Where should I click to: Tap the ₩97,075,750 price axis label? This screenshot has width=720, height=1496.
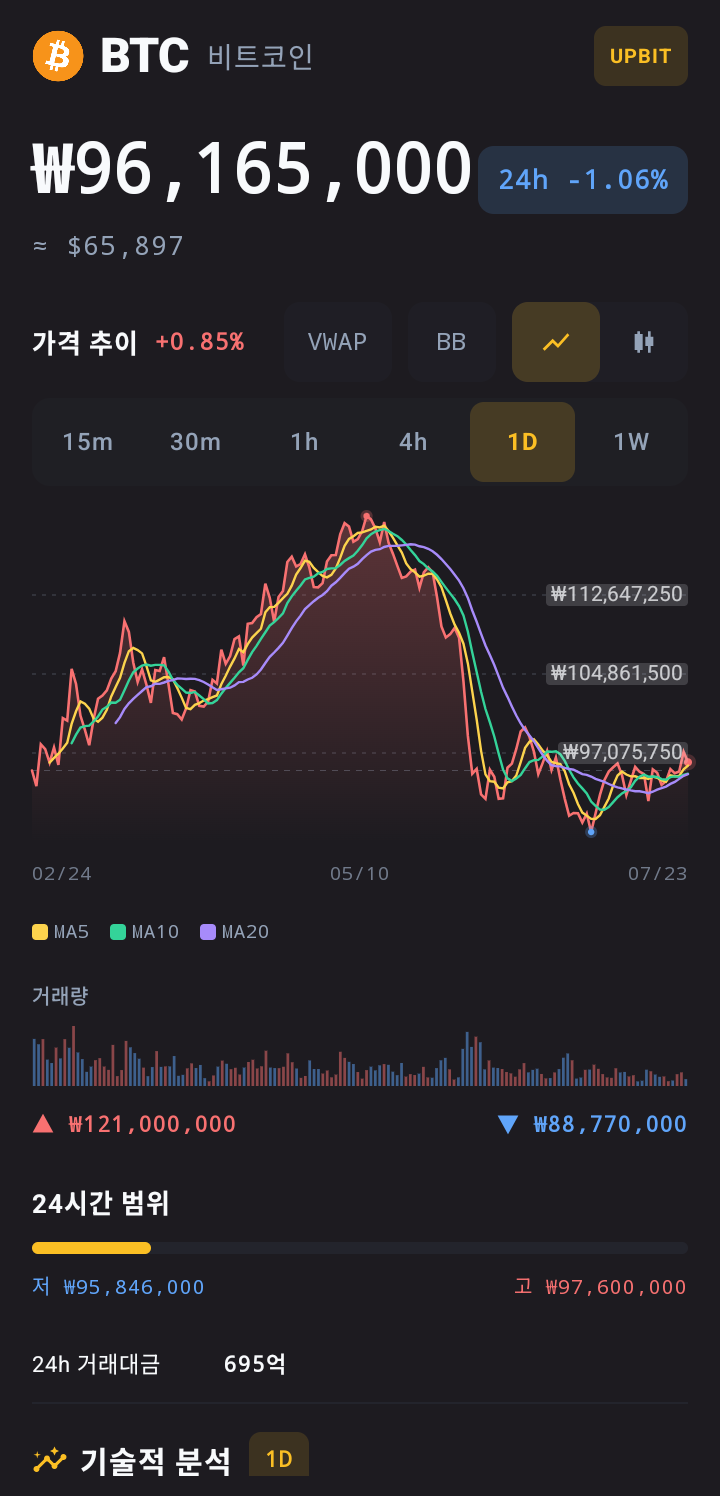point(622,752)
